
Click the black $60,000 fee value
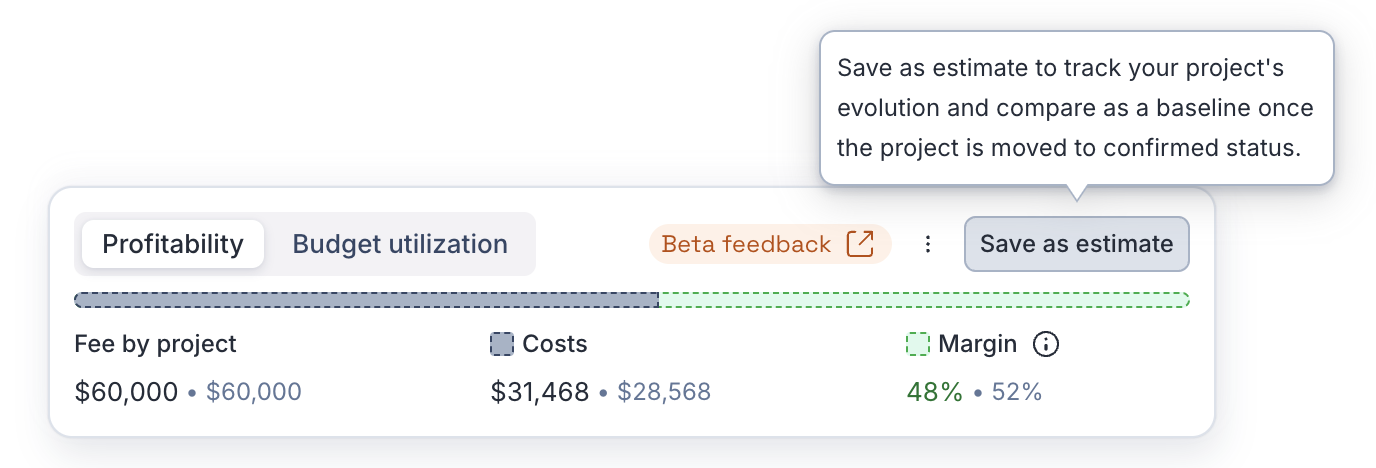[x=126, y=392]
